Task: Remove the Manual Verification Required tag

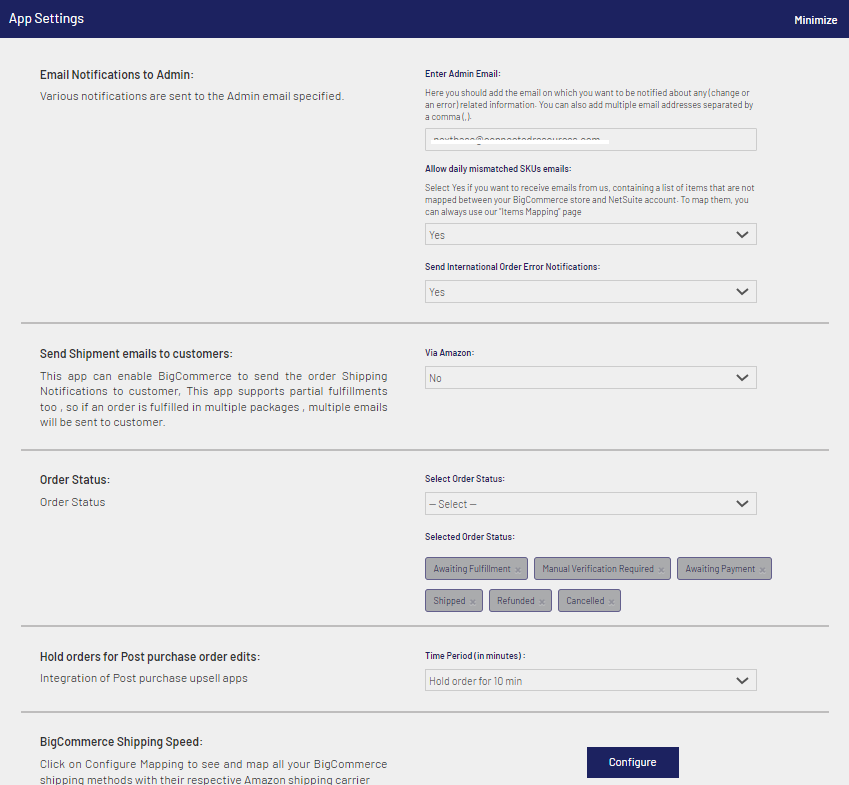Action: tap(661, 570)
